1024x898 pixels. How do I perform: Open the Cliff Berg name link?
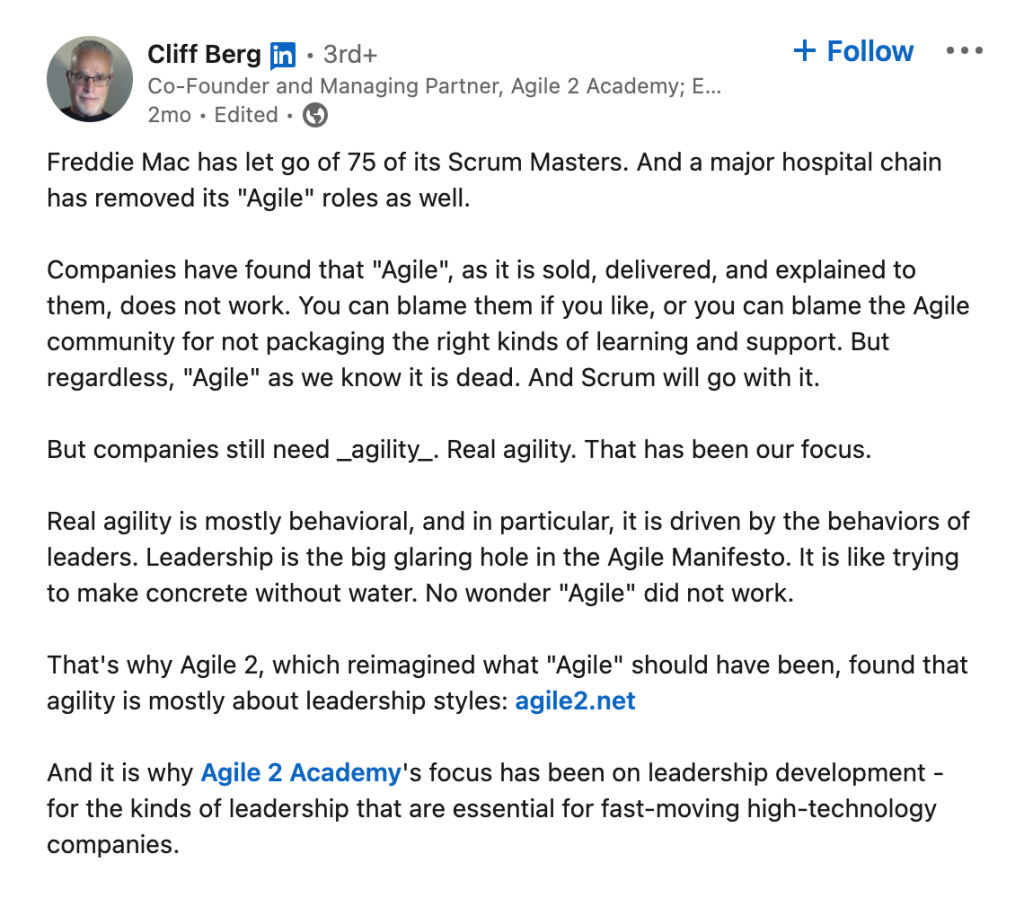click(204, 54)
